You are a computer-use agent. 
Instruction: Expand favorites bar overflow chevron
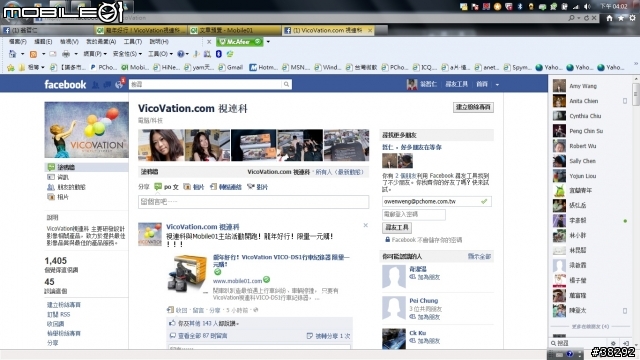pos(636,64)
